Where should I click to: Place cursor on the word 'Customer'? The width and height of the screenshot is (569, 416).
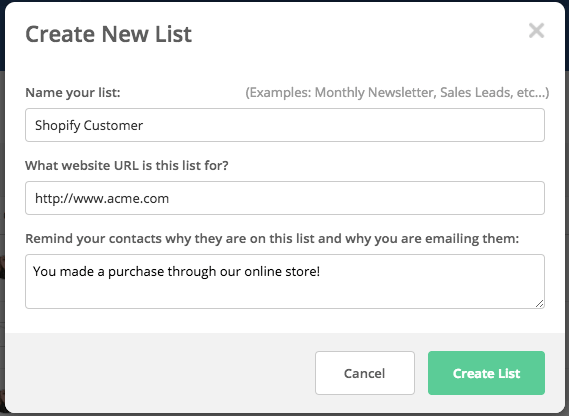tap(113, 126)
